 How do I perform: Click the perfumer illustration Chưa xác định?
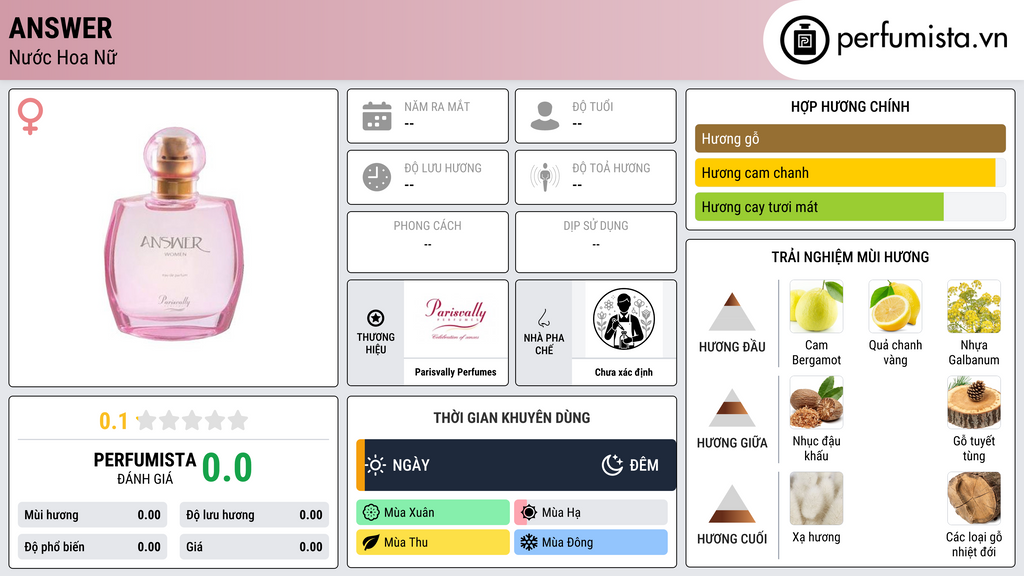[x=624, y=319]
